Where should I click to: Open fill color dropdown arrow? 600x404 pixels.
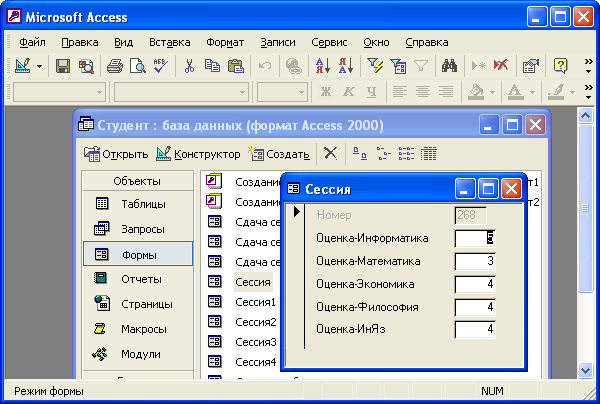pyautogui.click(x=492, y=92)
